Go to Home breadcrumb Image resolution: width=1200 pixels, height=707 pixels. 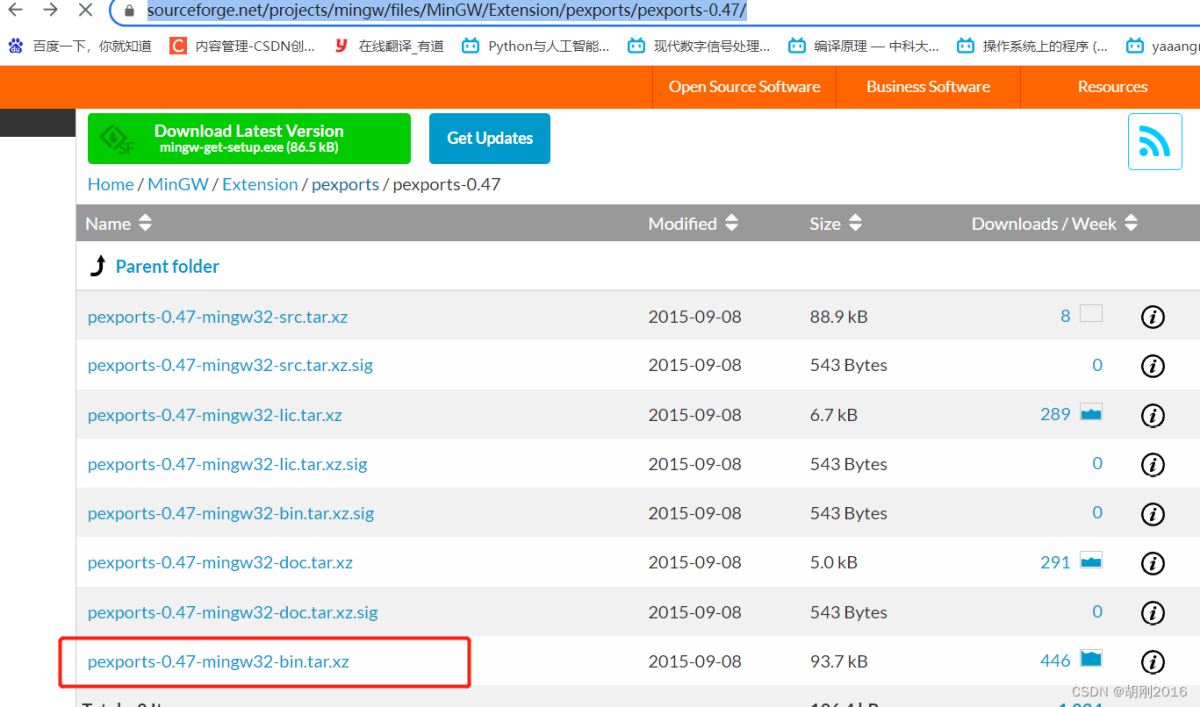coord(110,184)
